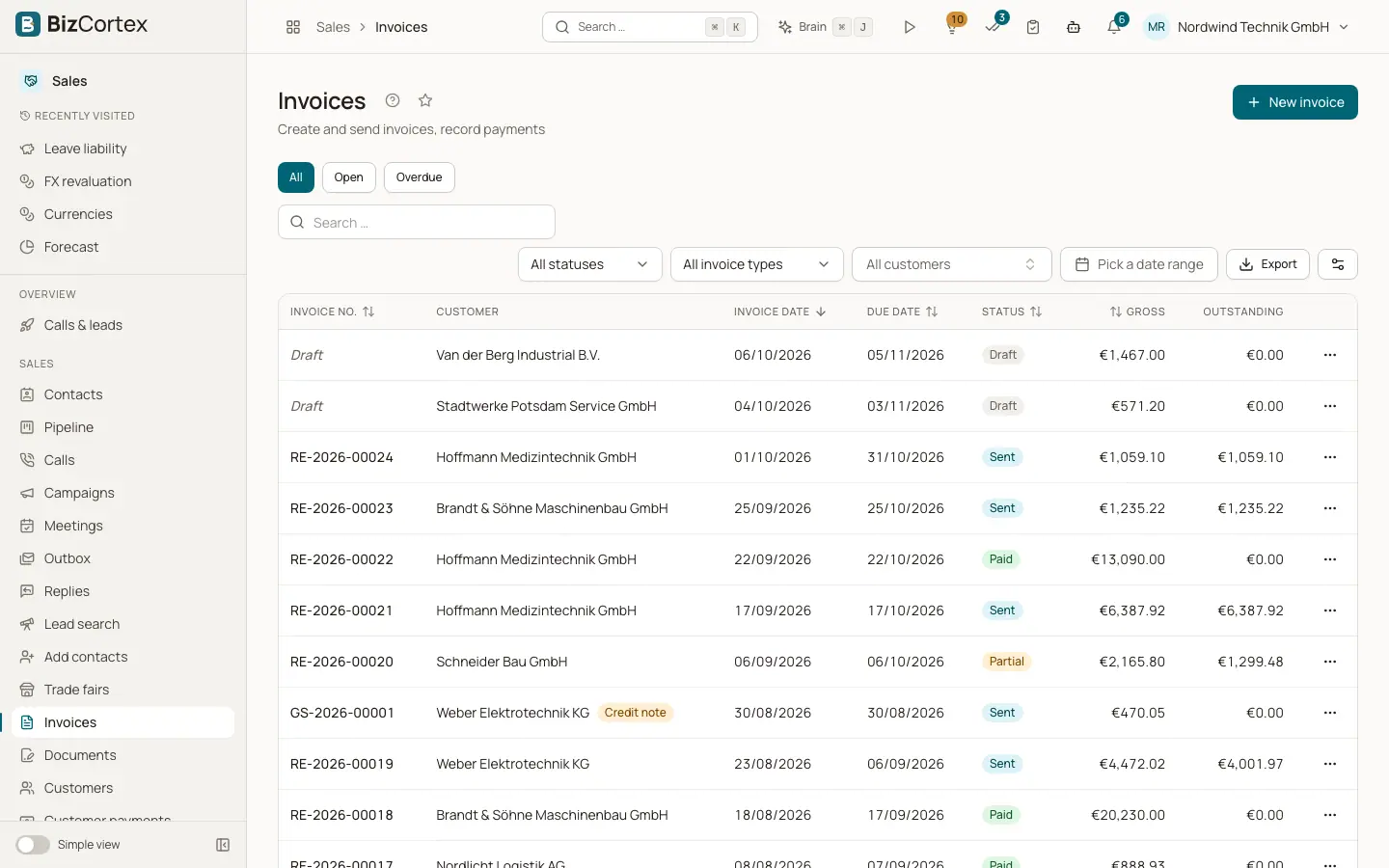Open row actions menu for RE-2026-00022

point(1330,559)
